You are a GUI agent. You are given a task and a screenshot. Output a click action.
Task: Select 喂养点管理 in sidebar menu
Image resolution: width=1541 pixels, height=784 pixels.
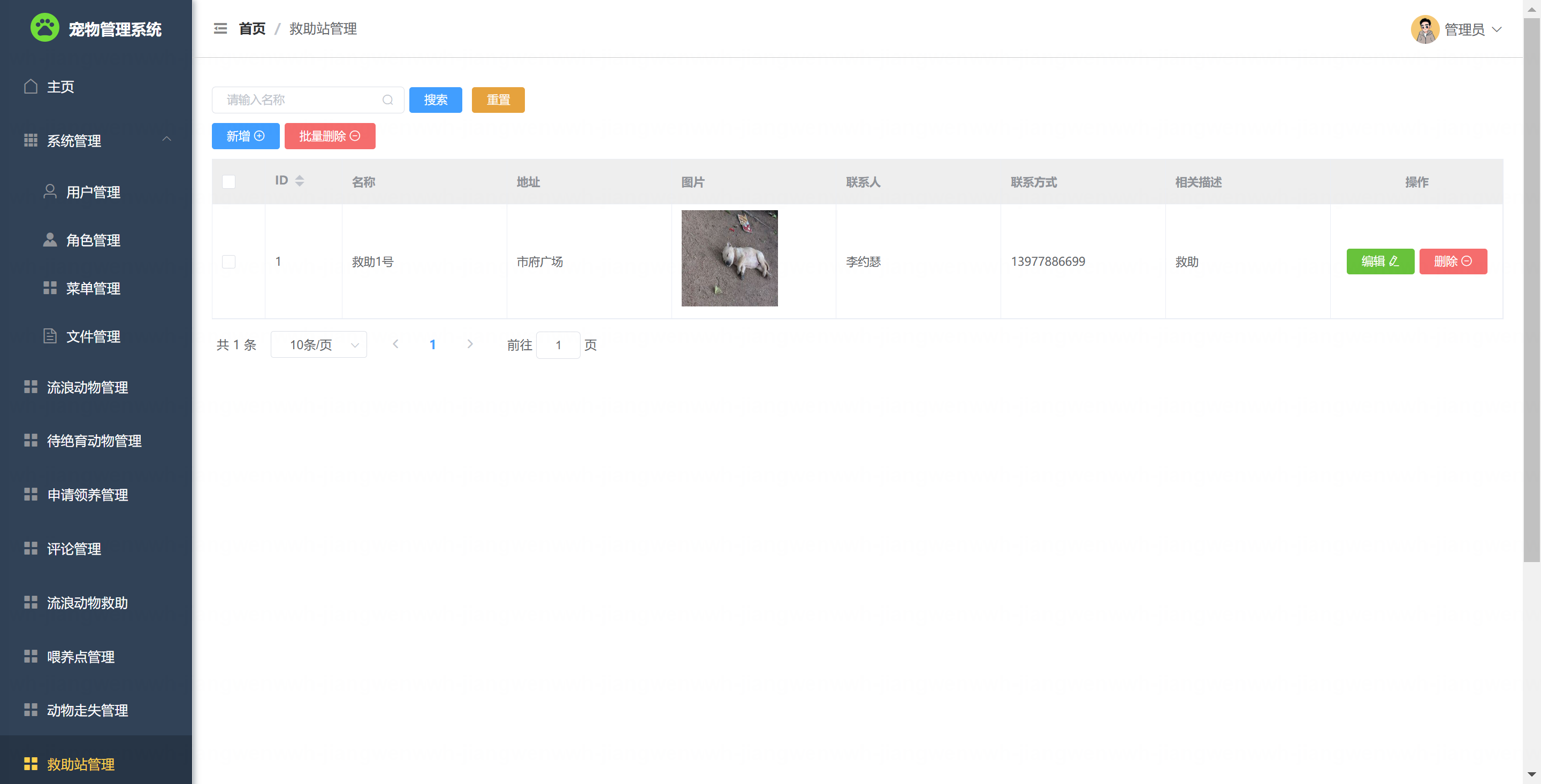81,657
